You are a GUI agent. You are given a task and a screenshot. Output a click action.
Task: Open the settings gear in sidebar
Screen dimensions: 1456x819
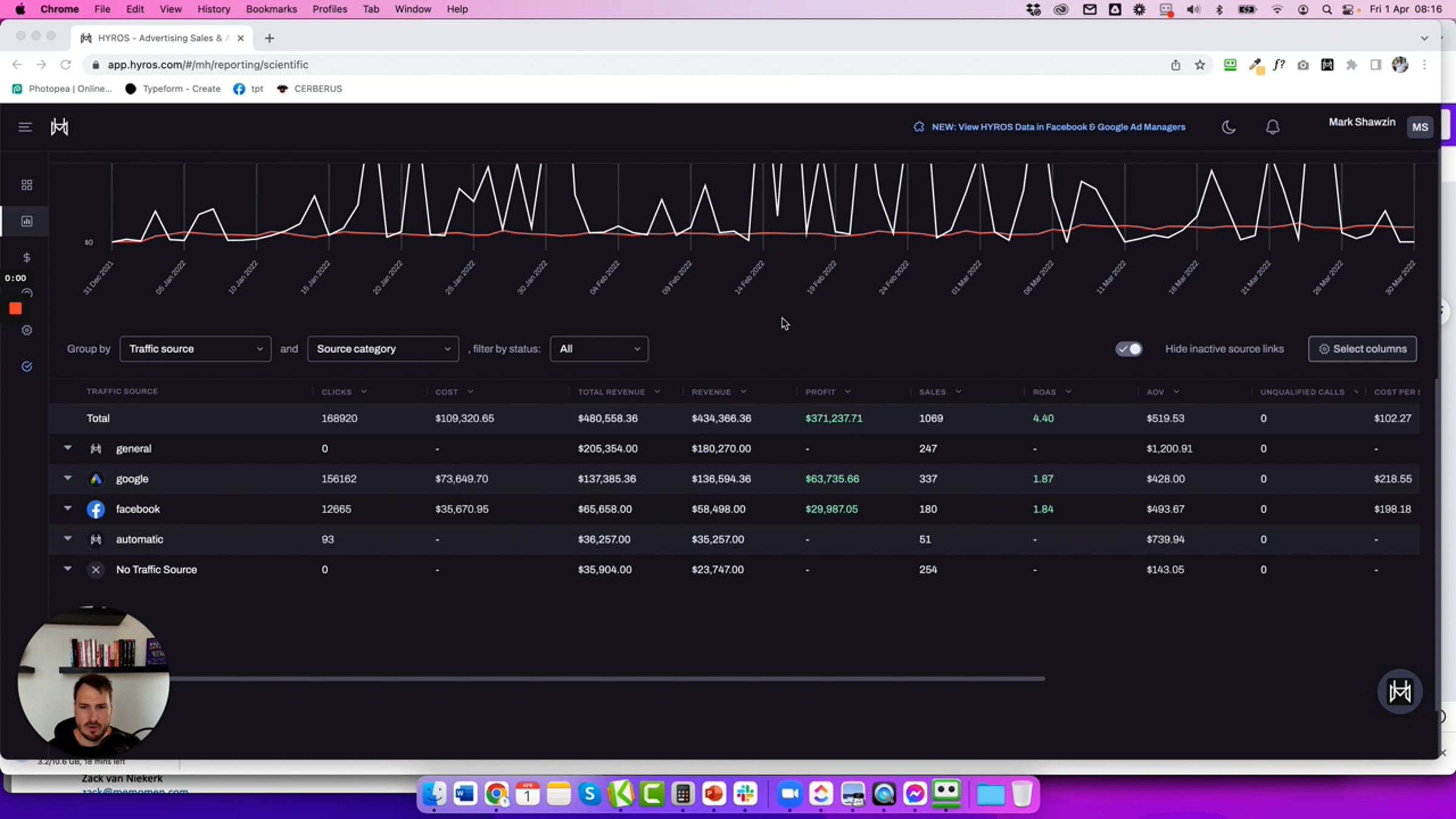tap(27, 331)
